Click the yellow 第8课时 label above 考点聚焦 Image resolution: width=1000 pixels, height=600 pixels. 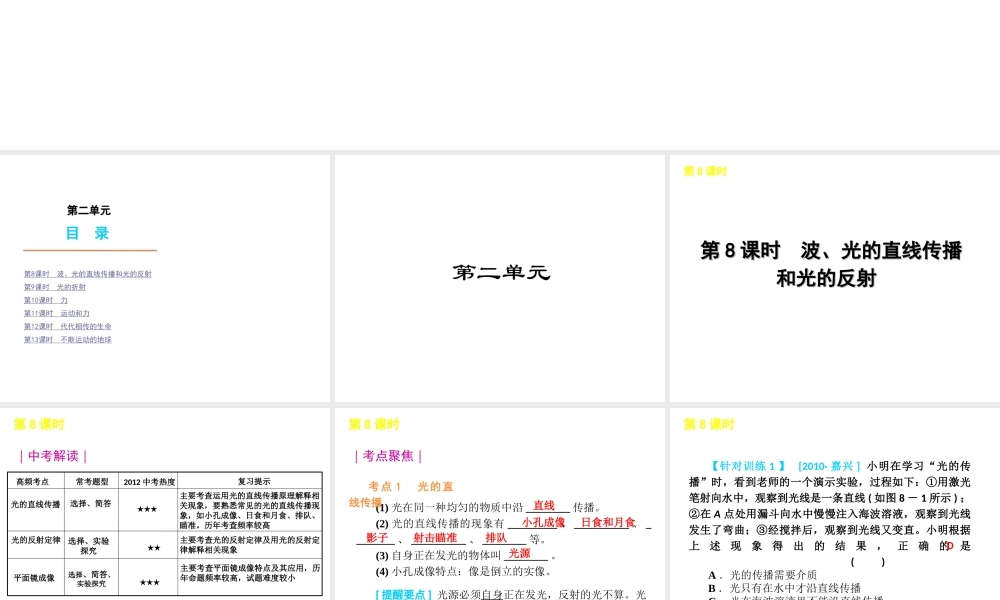(x=374, y=425)
